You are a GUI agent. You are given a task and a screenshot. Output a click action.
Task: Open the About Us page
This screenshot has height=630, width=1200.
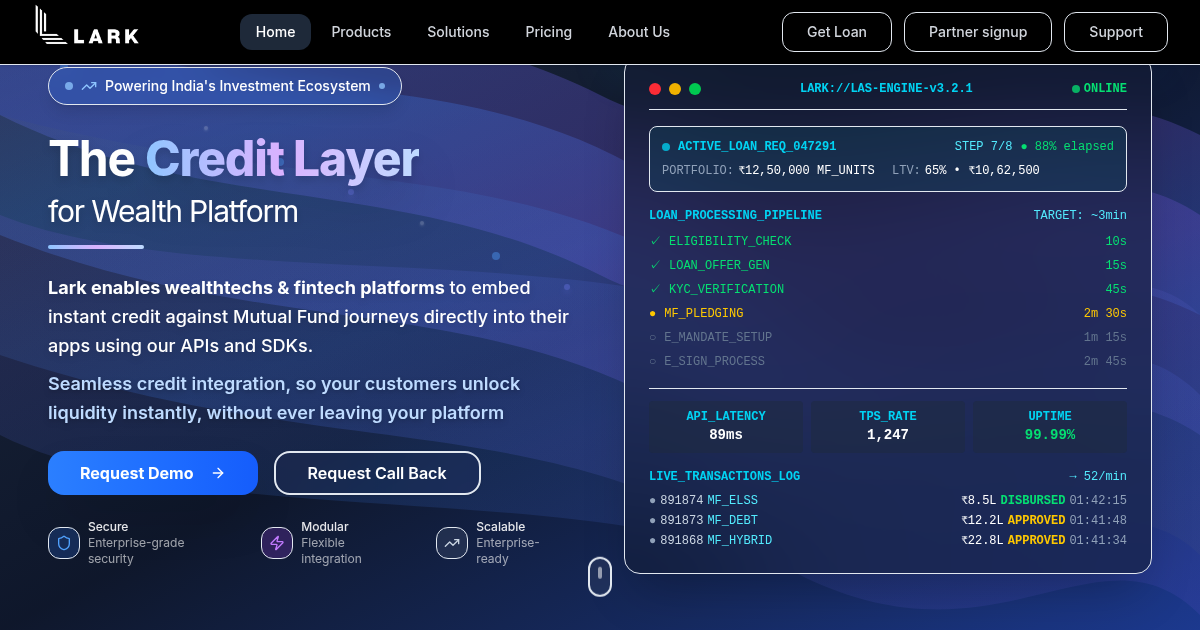click(x=639, y=32)
